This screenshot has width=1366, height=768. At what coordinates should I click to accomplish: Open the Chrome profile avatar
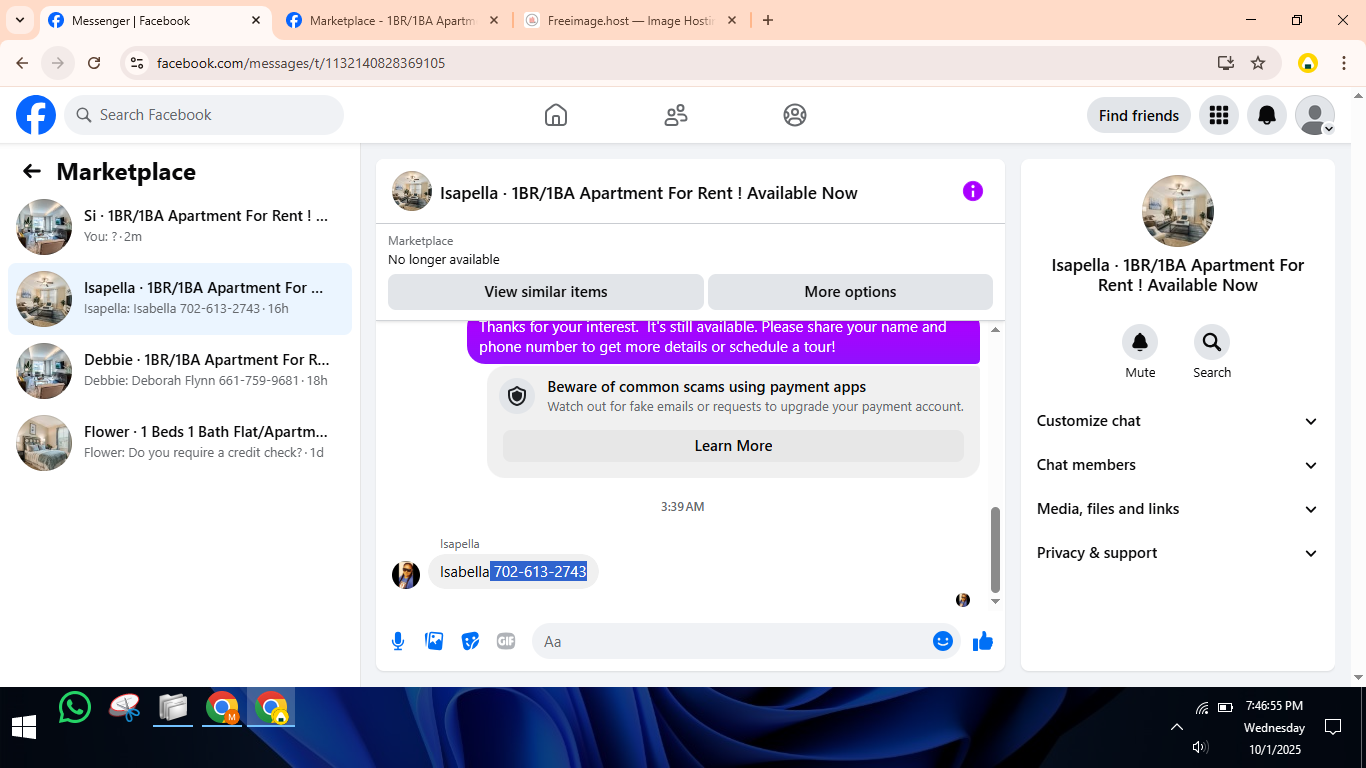pyautogui.click(x=1308, y=63)
